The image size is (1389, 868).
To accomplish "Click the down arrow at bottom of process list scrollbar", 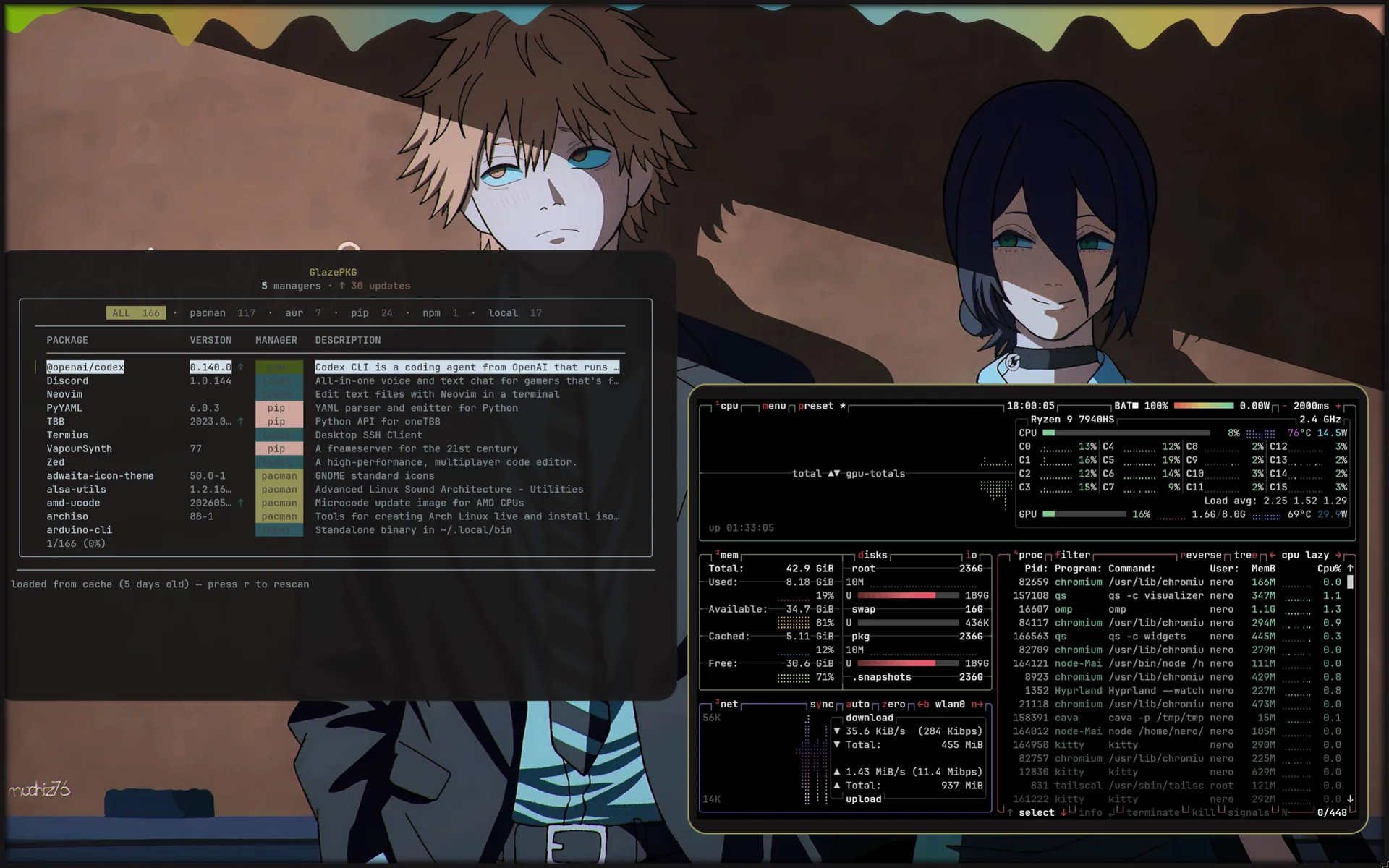I will [x=1350, y=799].
